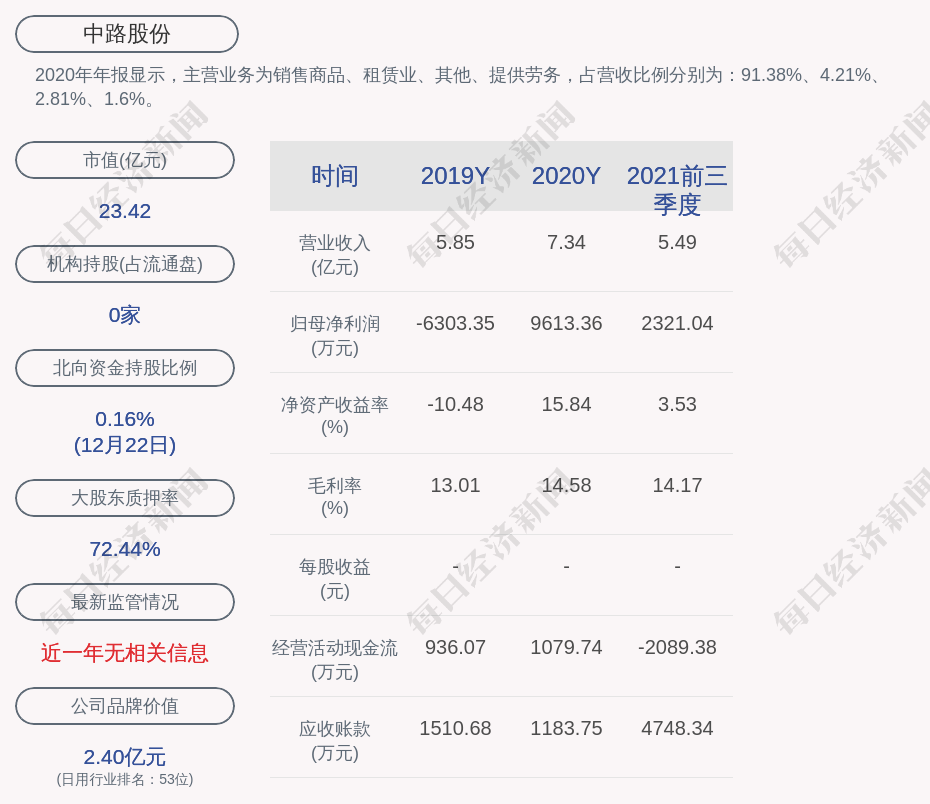
Task: Select the 最新监管情况 pill
Action: pyautogui.click(x=125, y=602)
